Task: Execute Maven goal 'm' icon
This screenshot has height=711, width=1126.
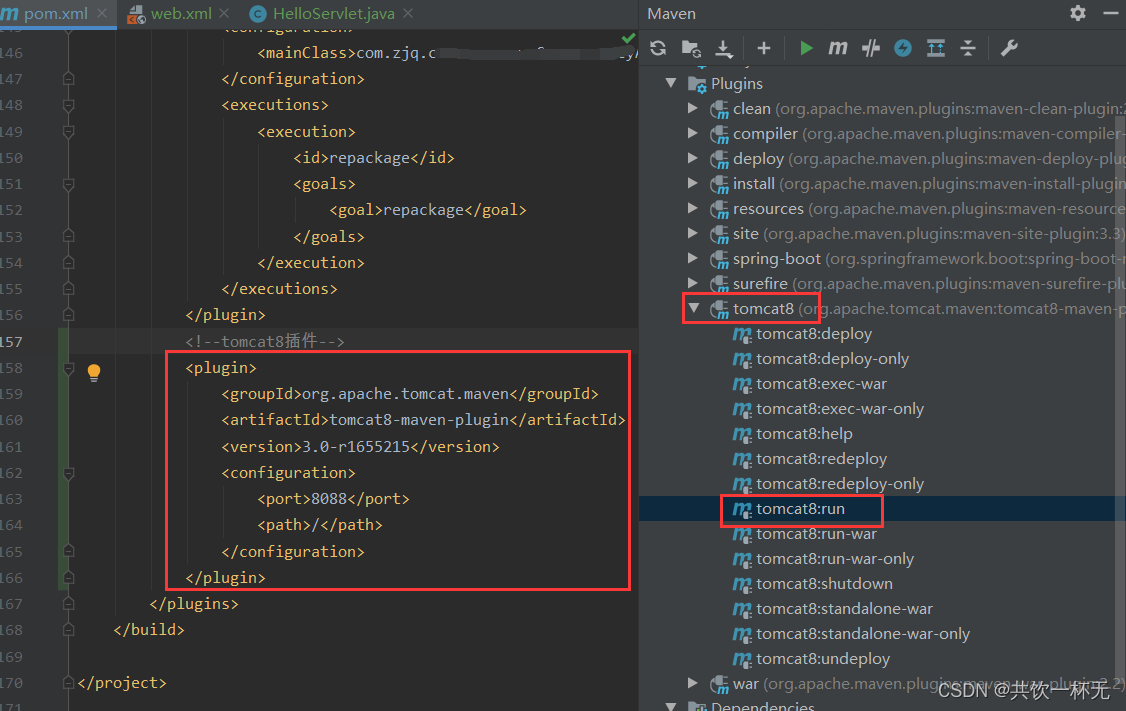Action: pos(837,48)
